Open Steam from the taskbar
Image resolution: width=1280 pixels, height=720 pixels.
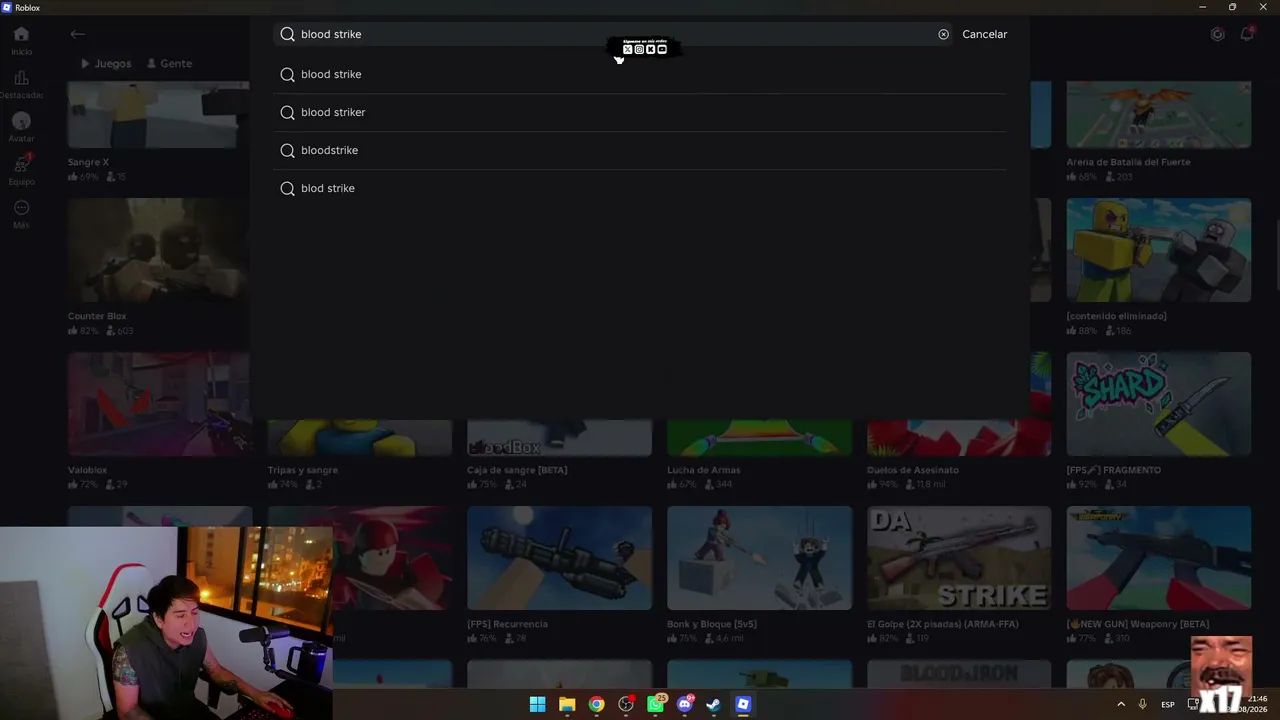click(713, 704)
